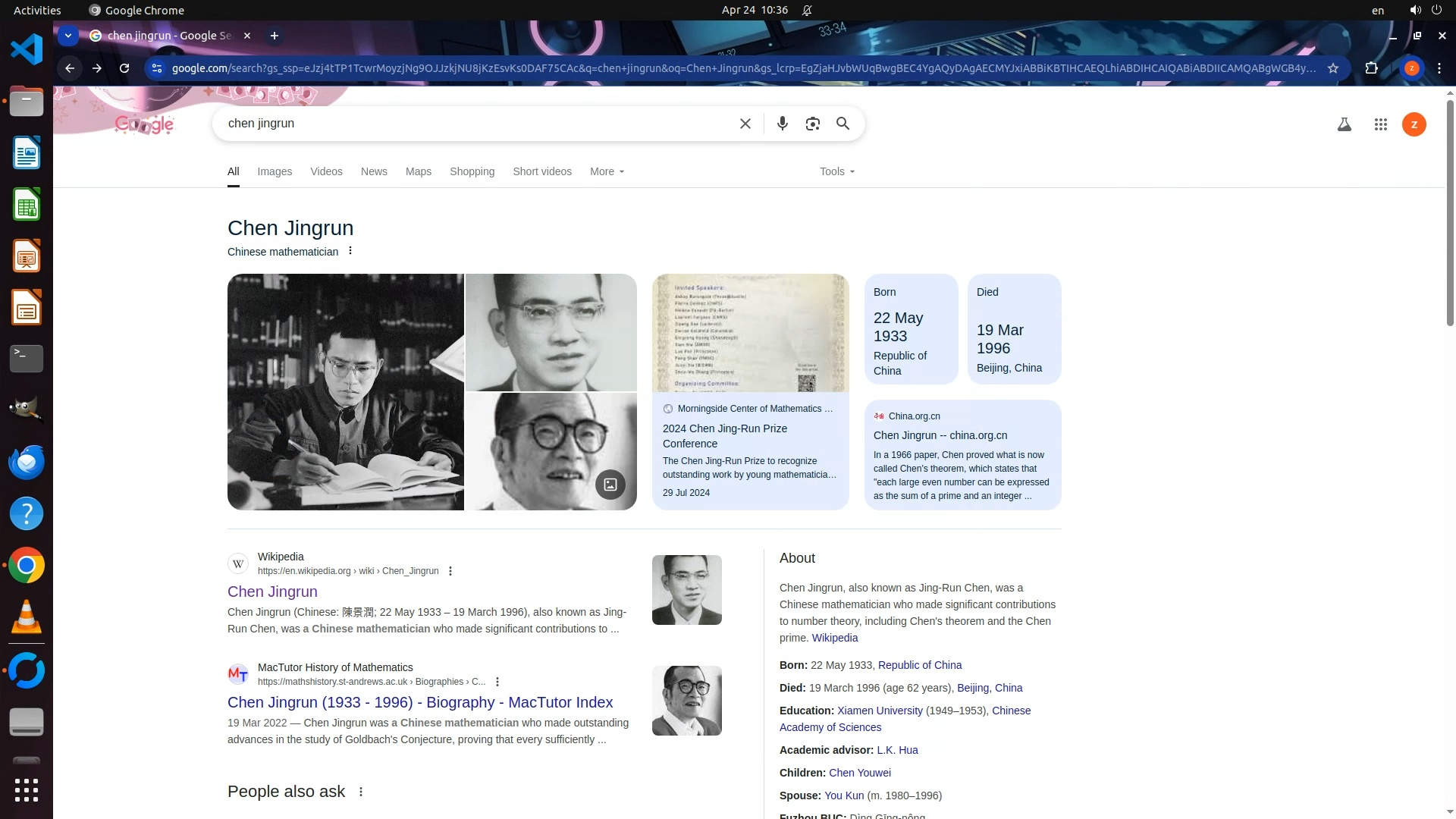This screenshot has height=819, width=1456.
Task: Open the Google apps grid icon
Action: pyautogui.click(x=1380, y=124)
